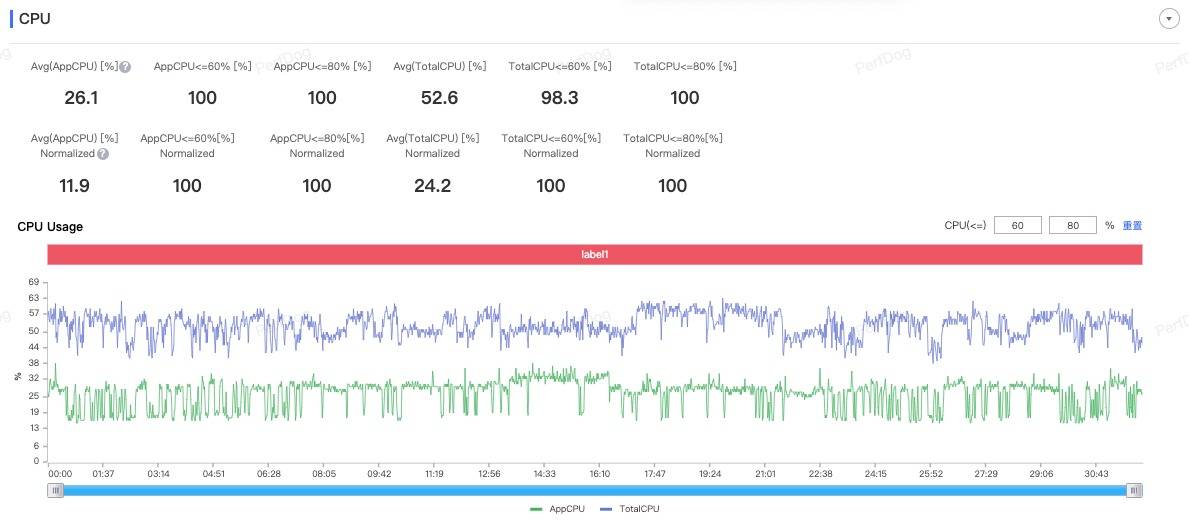Collapse the CPU section using the round arrow
Image resolution: width=1189 pixels, height=527 pixels.
(1167, 19)
